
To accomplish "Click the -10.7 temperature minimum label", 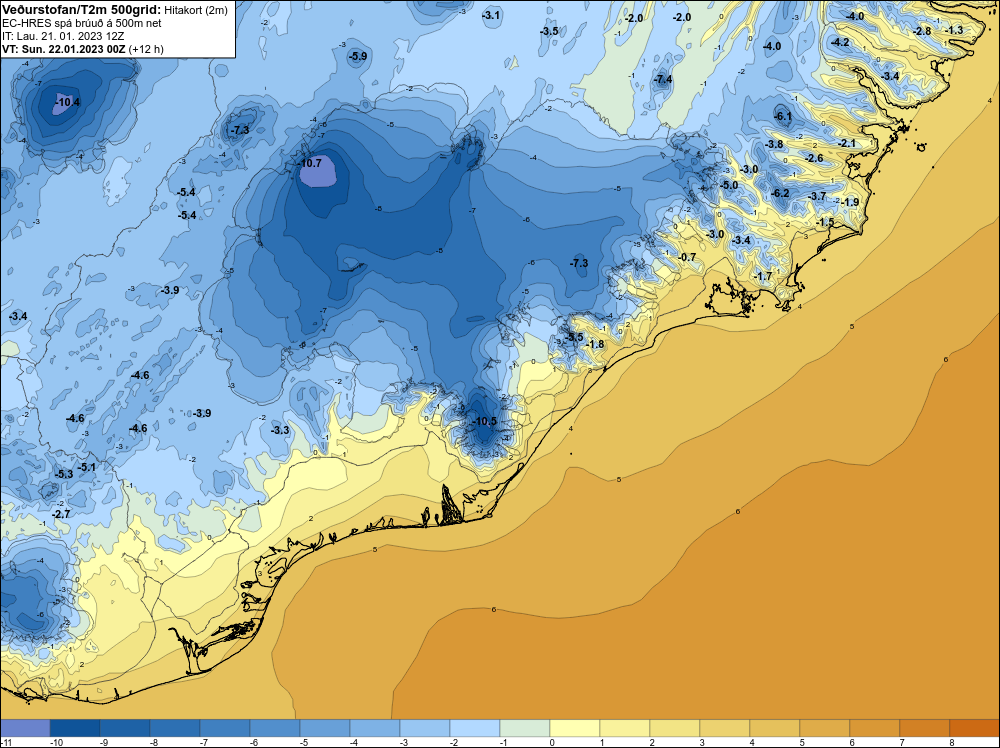I will [x=310, y=163].
